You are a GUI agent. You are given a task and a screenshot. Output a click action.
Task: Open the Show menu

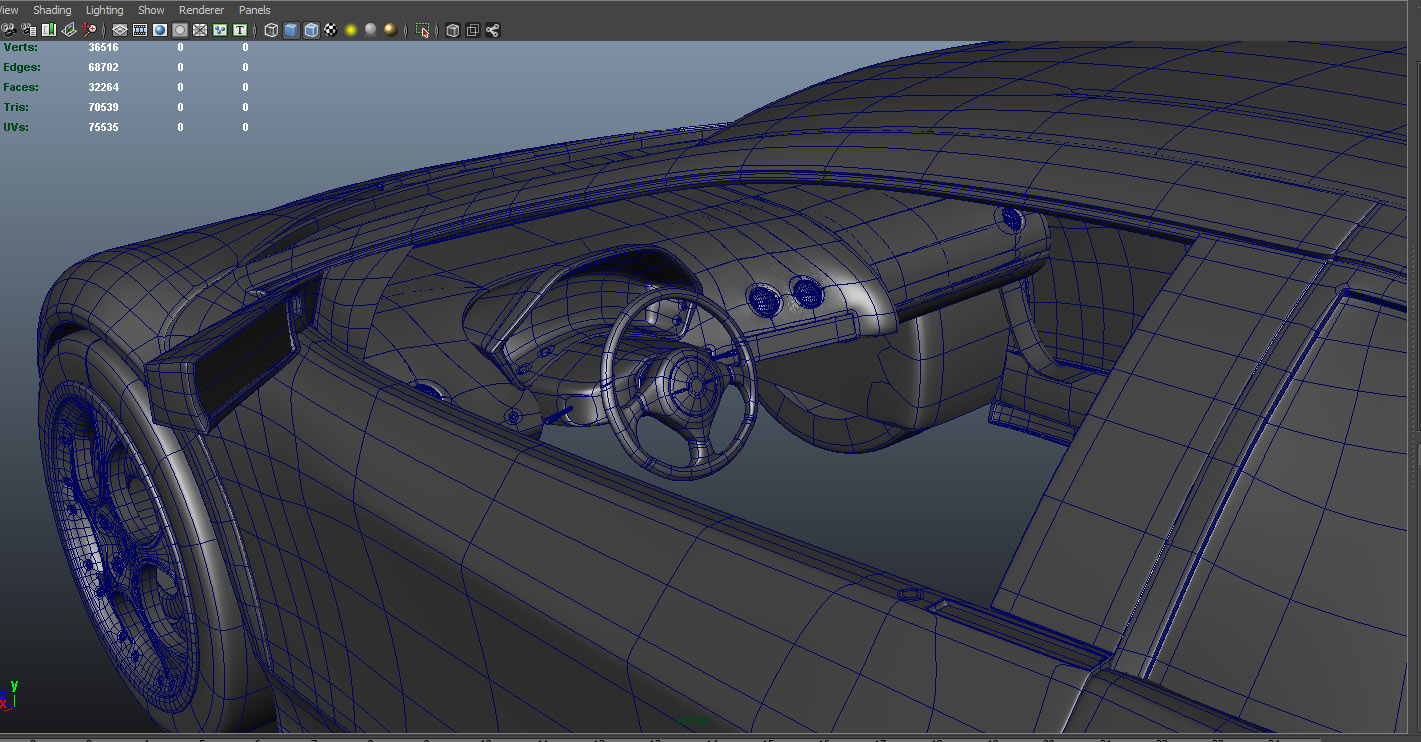coord(151,10)
